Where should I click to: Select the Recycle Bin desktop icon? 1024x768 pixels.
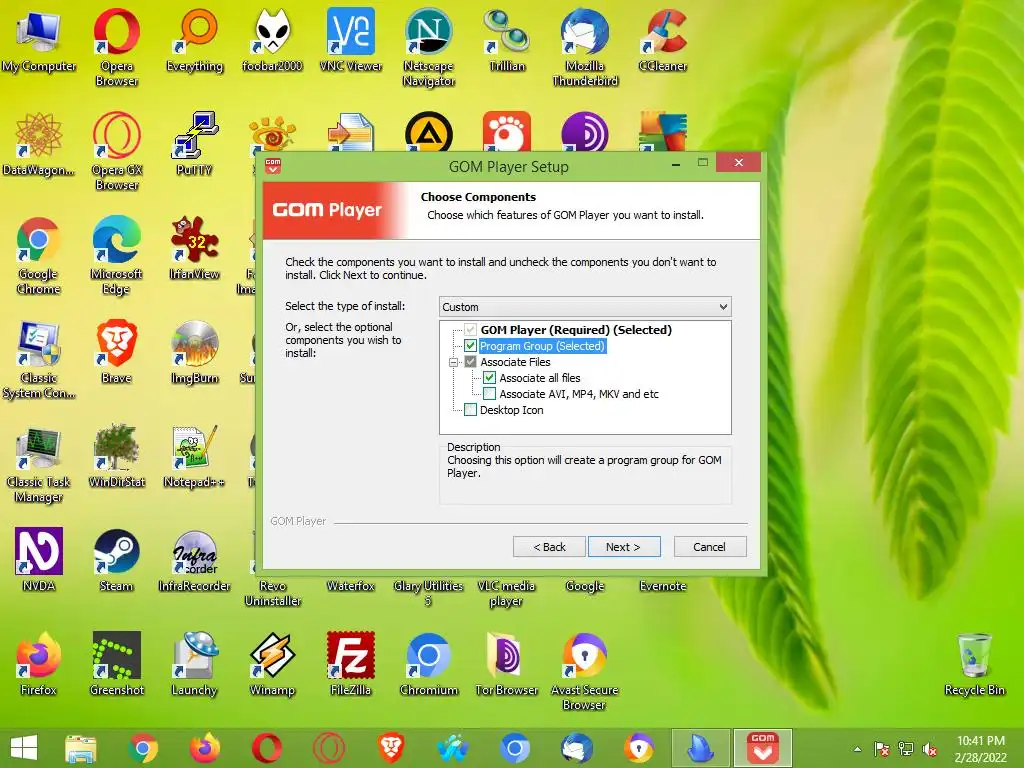[x=974, y=664]
